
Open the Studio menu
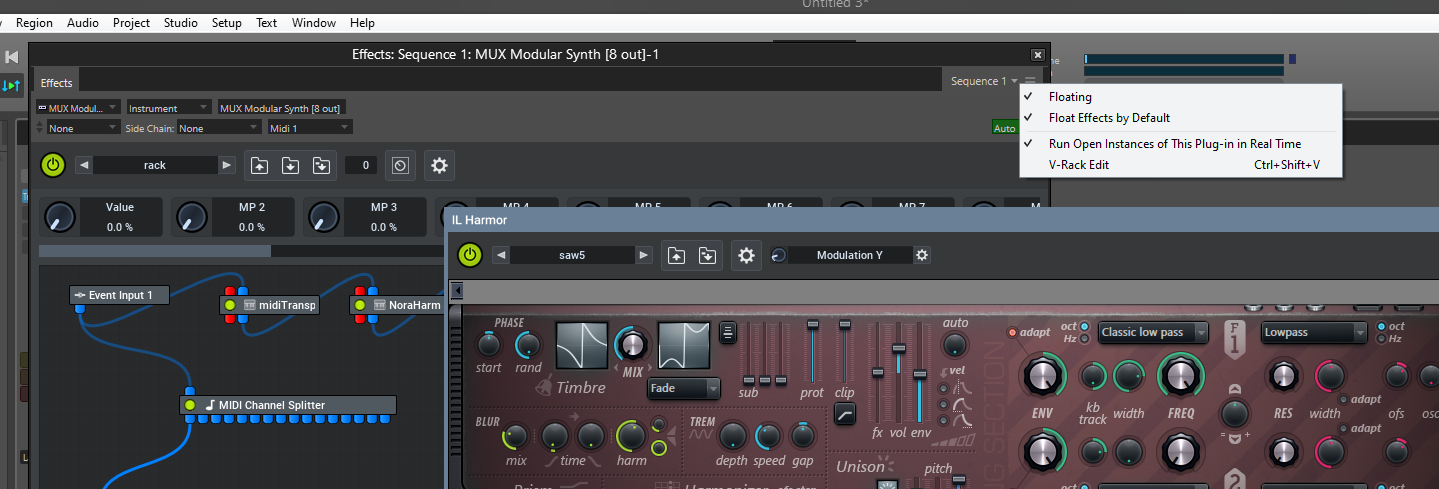pyautogui.click(x=181, y=22)
